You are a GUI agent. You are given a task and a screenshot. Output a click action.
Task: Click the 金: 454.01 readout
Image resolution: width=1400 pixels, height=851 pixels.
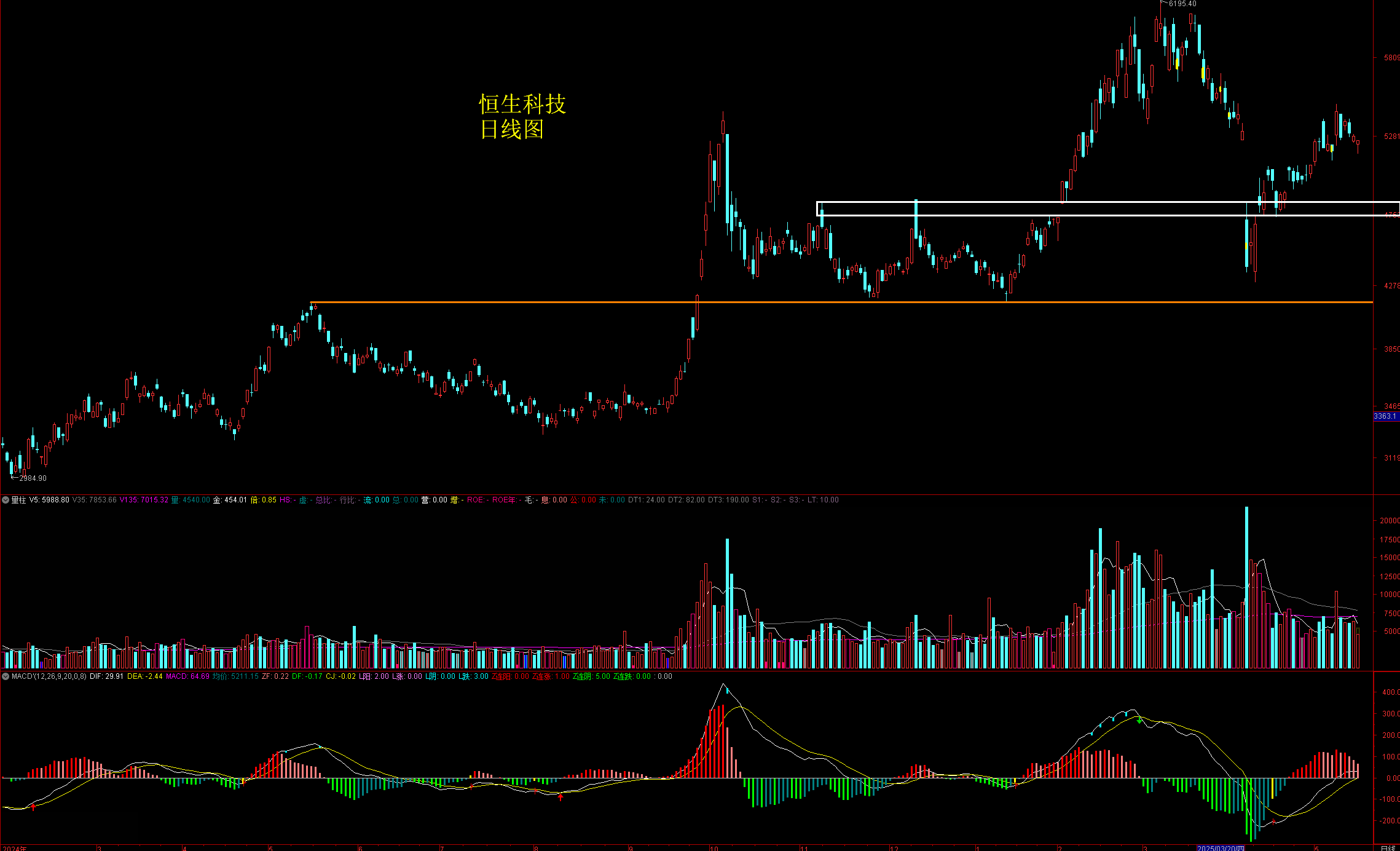(230, 500)
